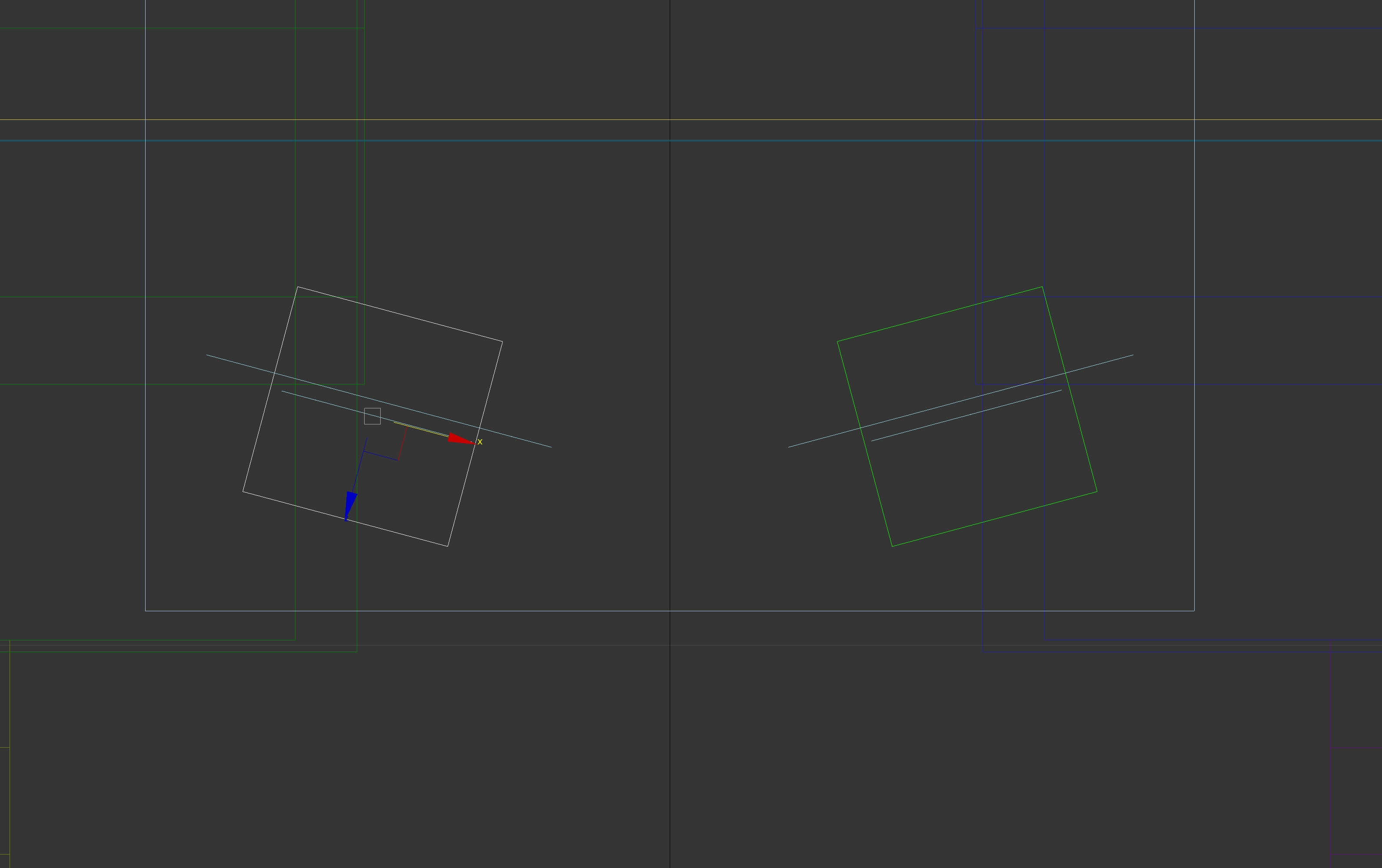1382x868 pixels.
Task: Grab the gizmo plane handle corner between axes
Action: pos(397,460)
